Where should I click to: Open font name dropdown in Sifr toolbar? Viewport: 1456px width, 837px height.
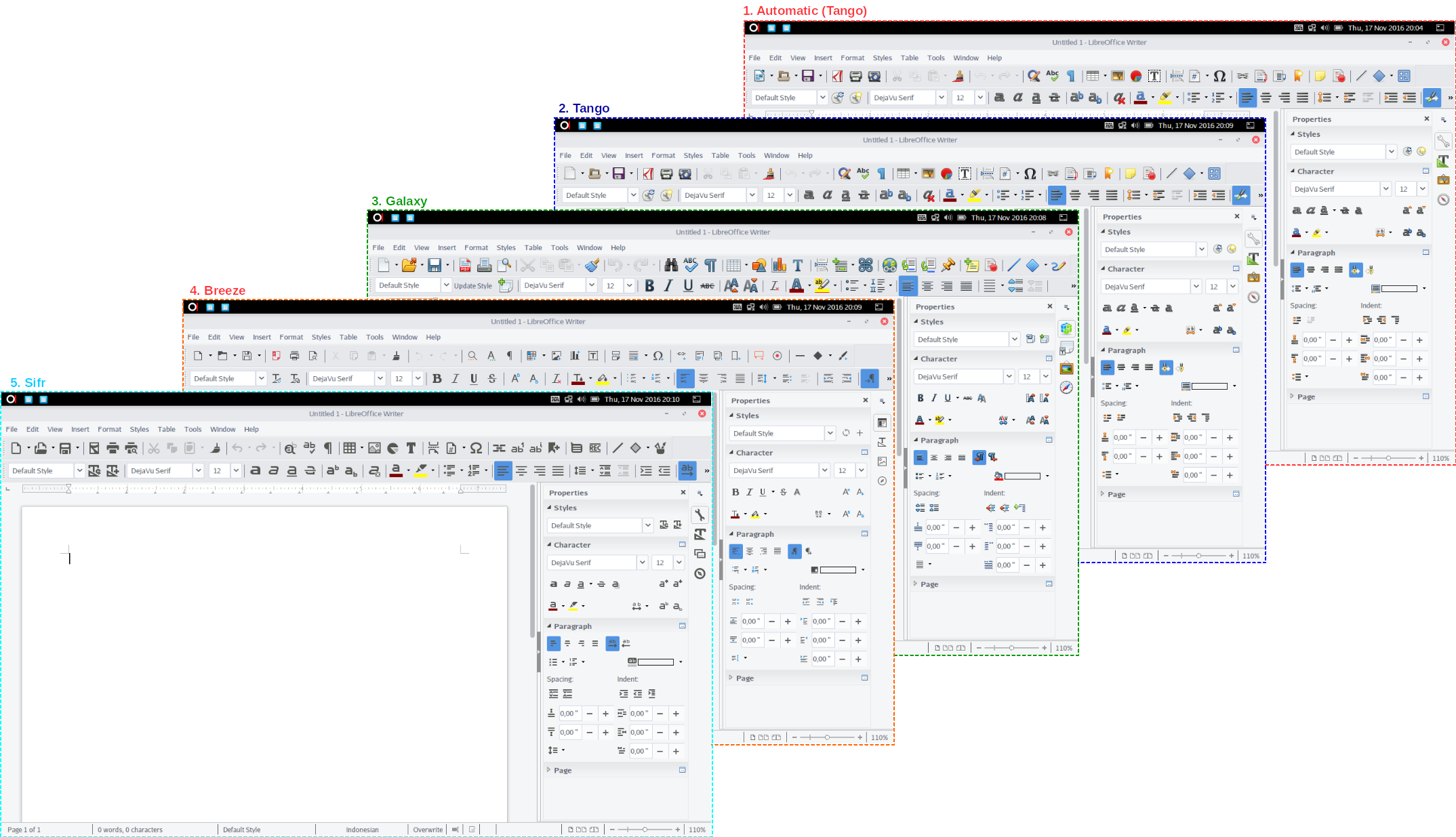(x=198, y=470)
